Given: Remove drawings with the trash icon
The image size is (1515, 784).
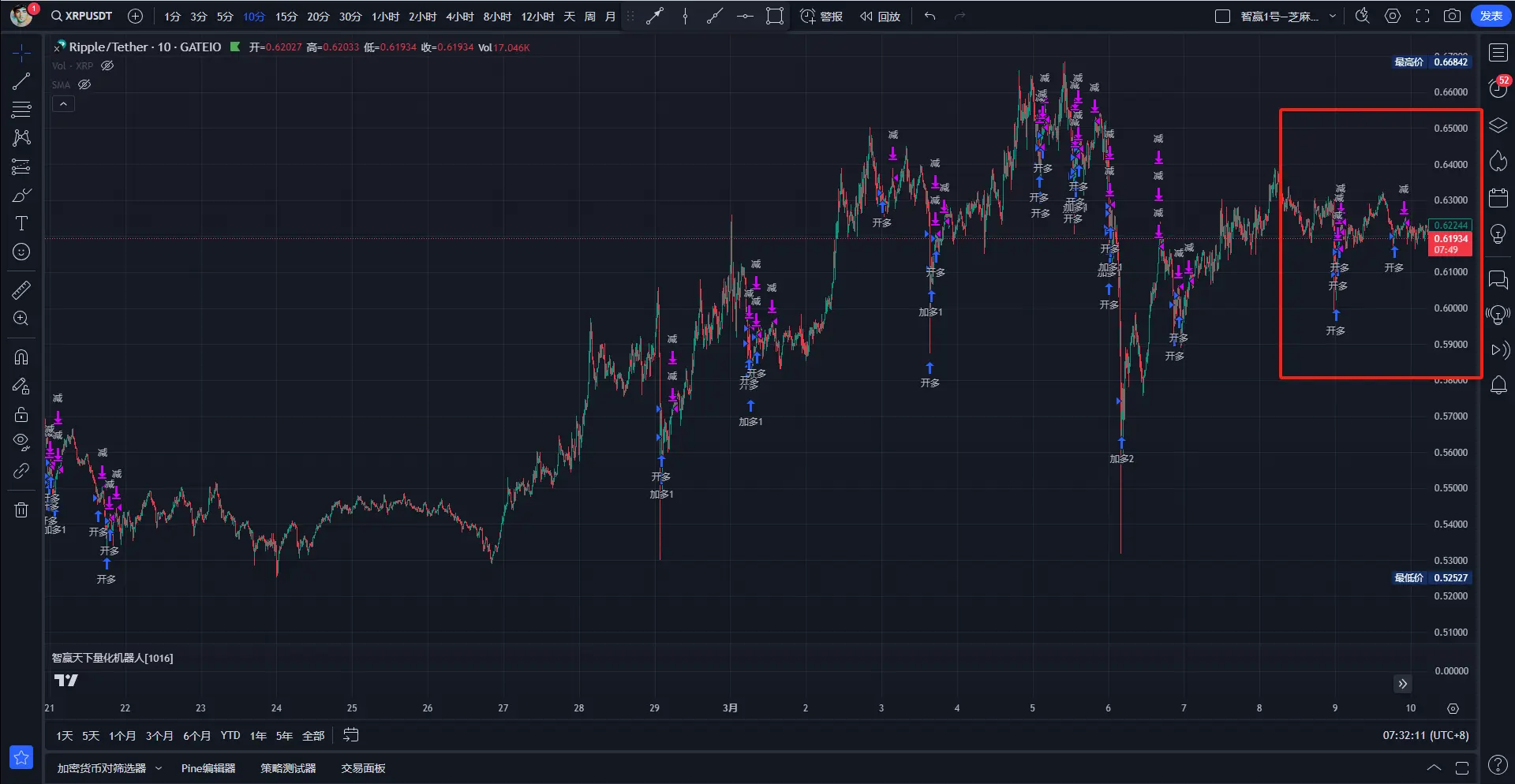Looking at the screenshot, I should pos(21,510).
